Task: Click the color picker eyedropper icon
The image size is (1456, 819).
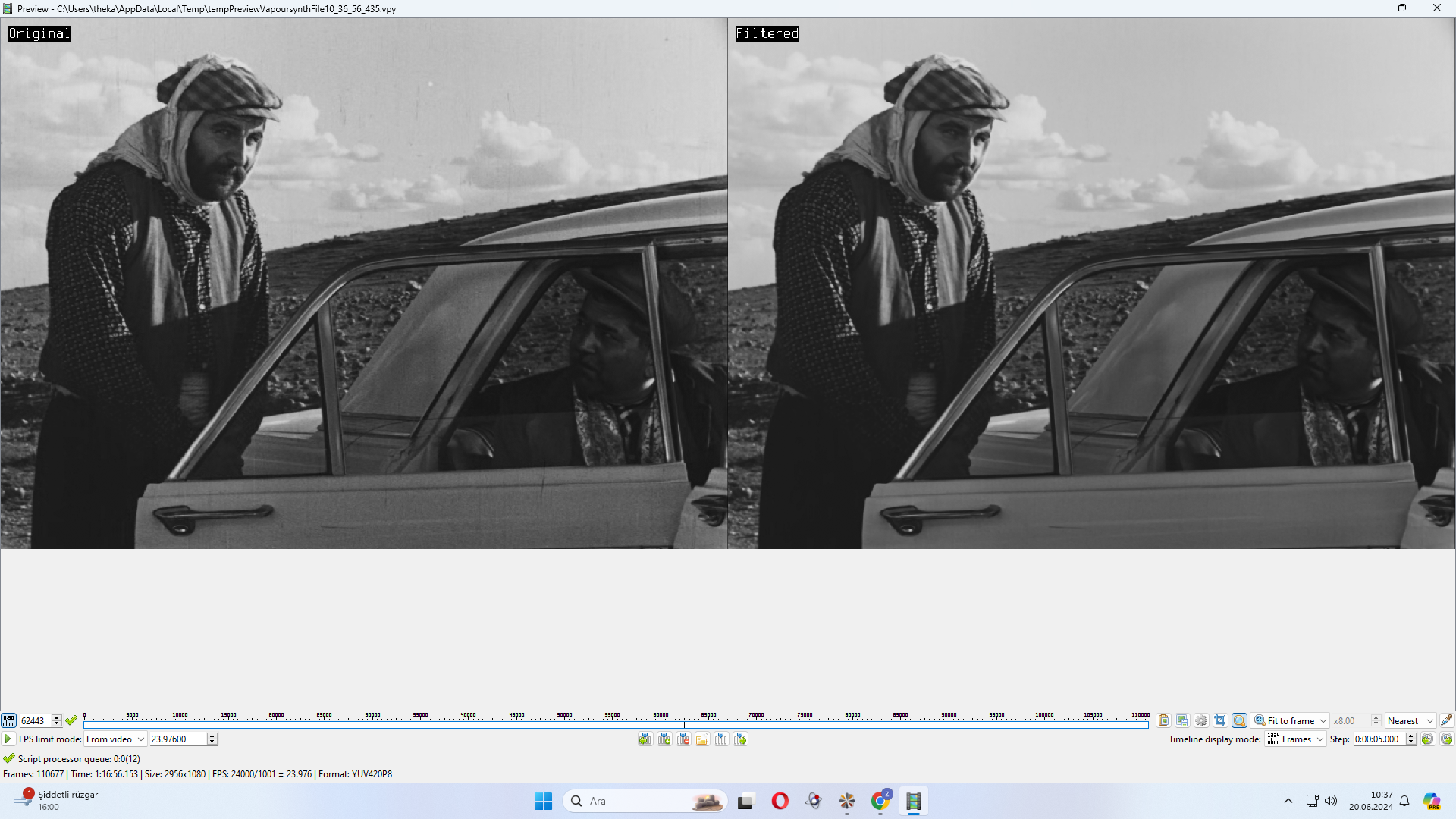Action: (1446, 721)
